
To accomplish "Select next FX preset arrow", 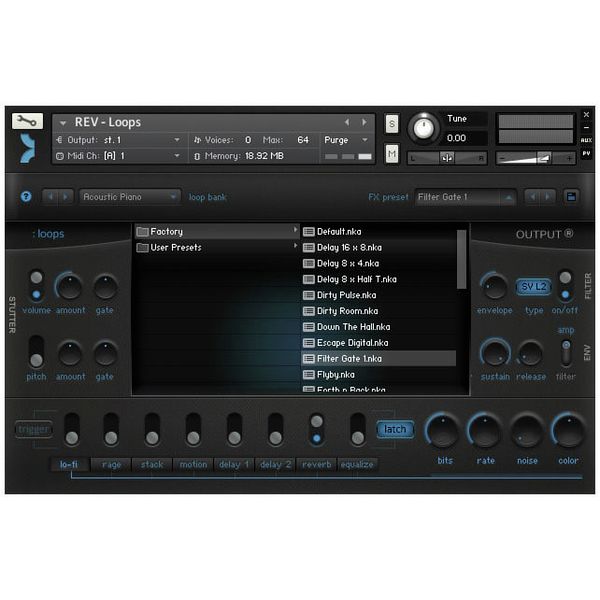I will [x=548, y=197].
